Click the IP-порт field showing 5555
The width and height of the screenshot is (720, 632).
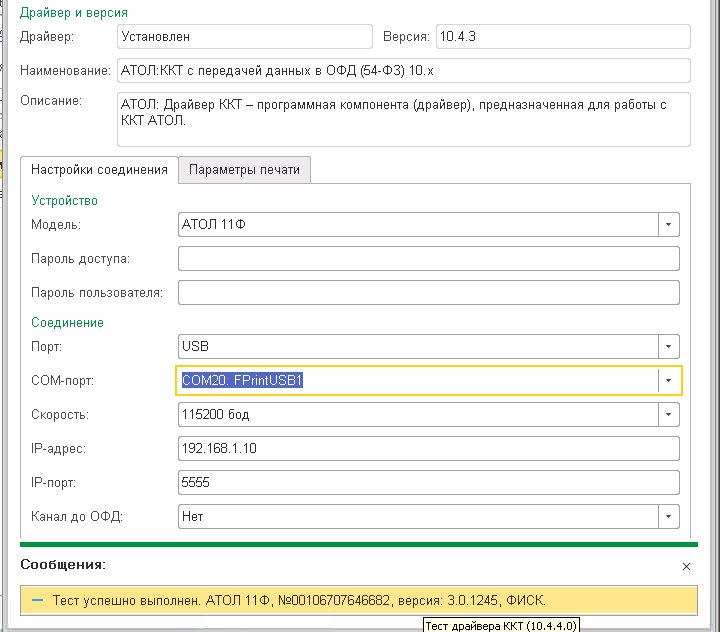coord(428,482)
